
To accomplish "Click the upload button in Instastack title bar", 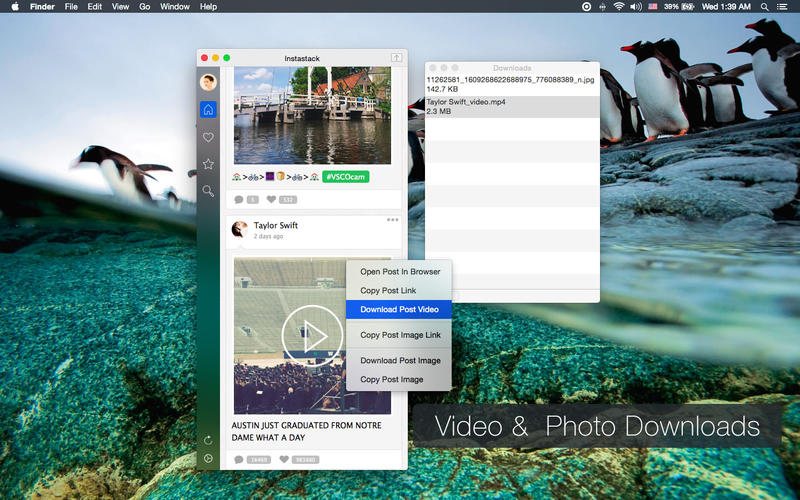I will (396, 58).
